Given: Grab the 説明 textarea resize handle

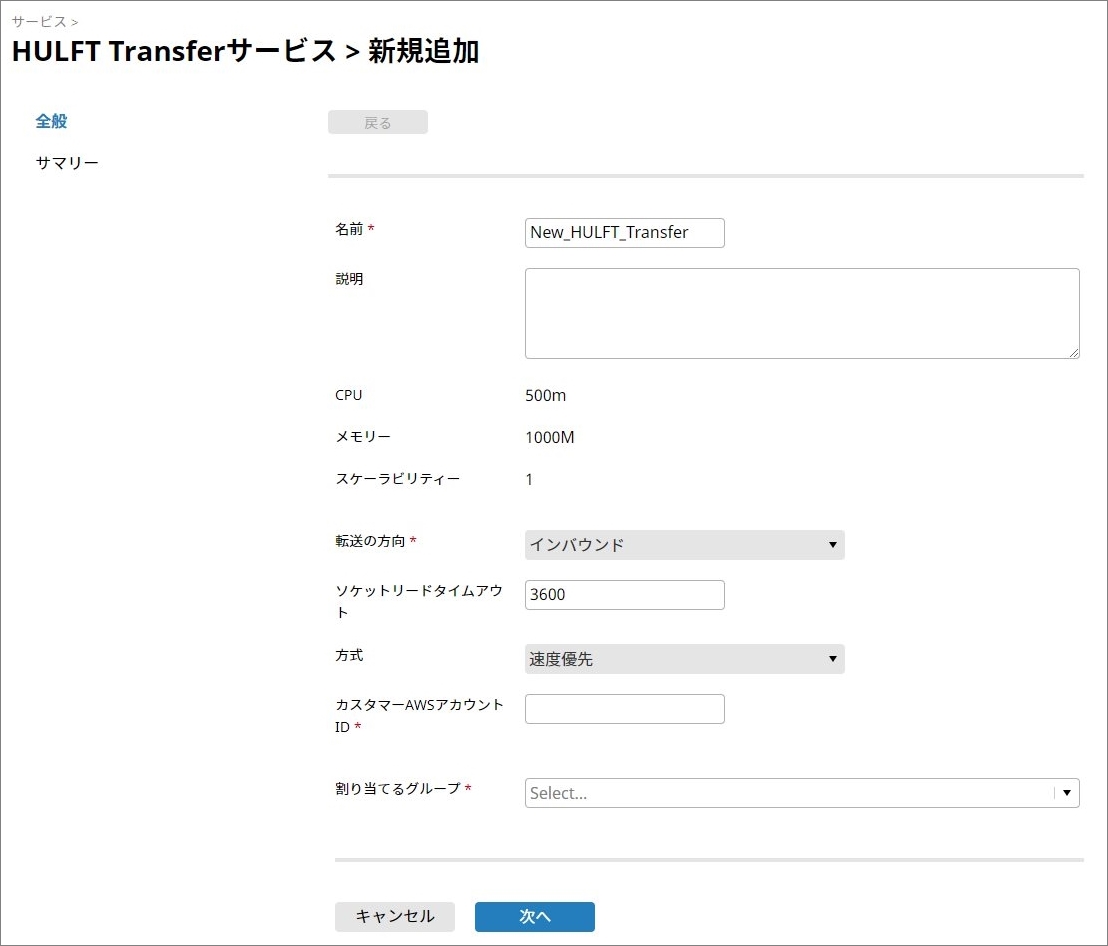Looking at the screenshot, I should (1073, 352).
